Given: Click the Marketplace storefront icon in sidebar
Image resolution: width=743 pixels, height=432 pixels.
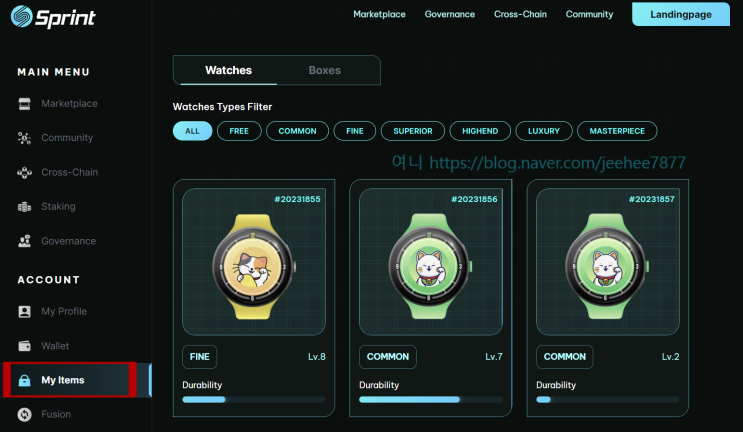Looking at the screenshot, I should [24, 104].
